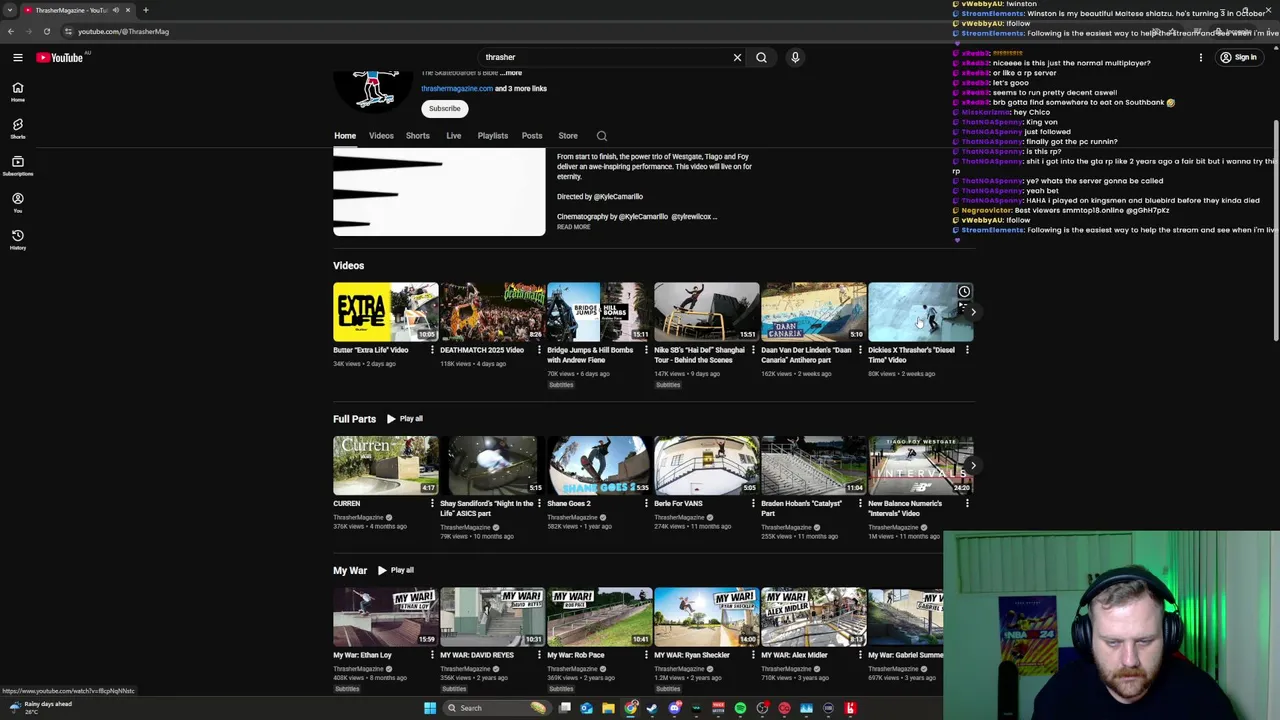Open options for Butter Extra Life video
This screenshot has height=720, width=1280.
point(432,350)
